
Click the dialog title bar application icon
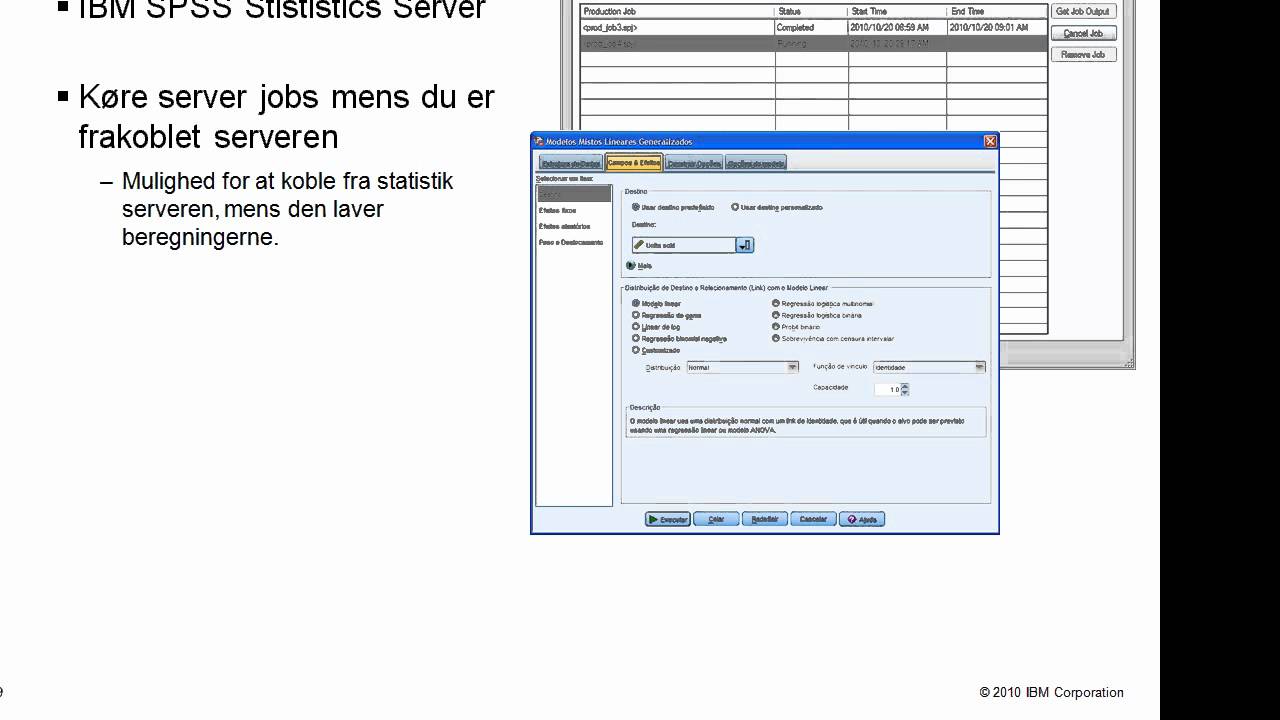(538, 141)
